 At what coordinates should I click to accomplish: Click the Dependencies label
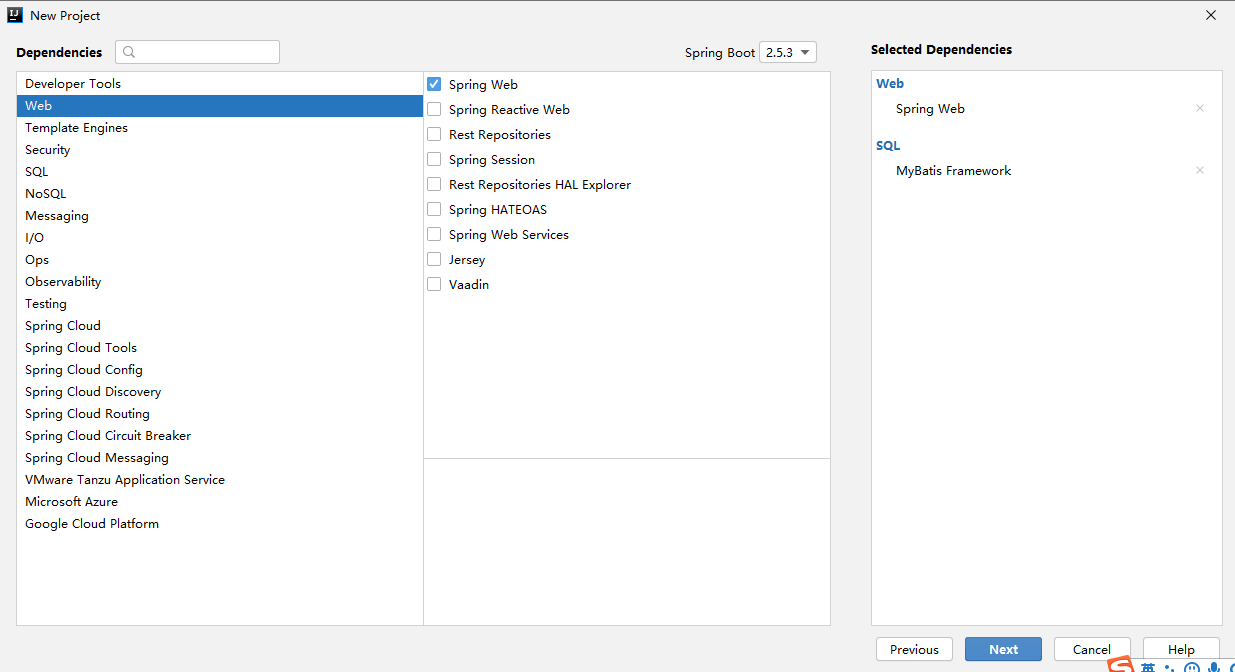(59, 52)
